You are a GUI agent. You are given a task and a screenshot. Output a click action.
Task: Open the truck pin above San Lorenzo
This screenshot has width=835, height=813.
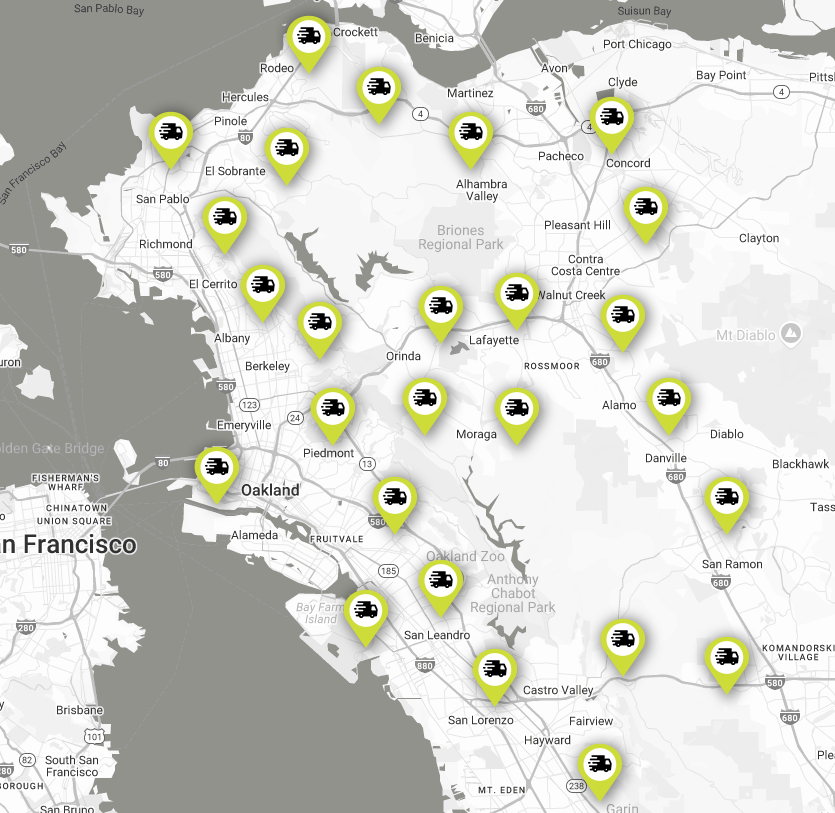[x=493, y=671]
